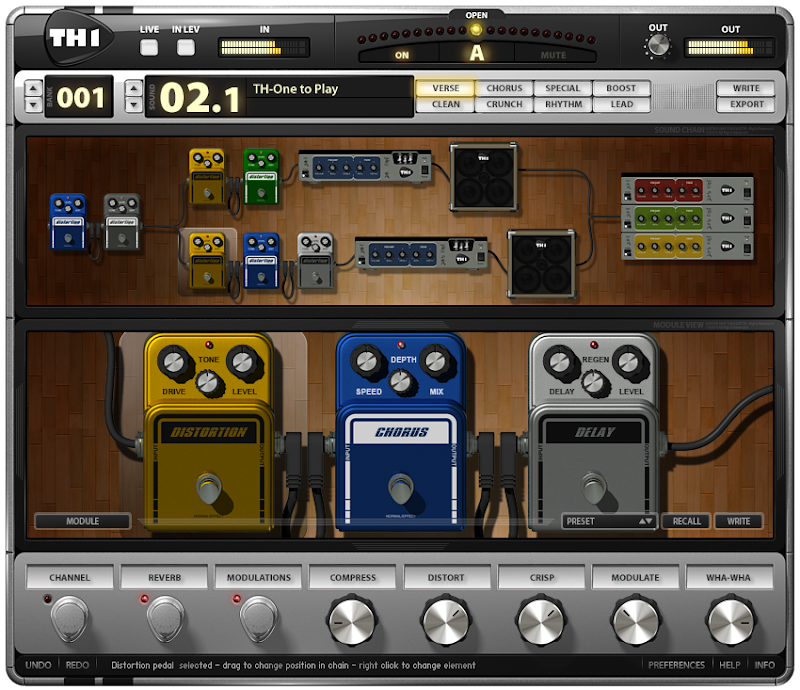Click the tuner note display A
800x690 pixels.
pyautogui.click(x=477, y=53)
